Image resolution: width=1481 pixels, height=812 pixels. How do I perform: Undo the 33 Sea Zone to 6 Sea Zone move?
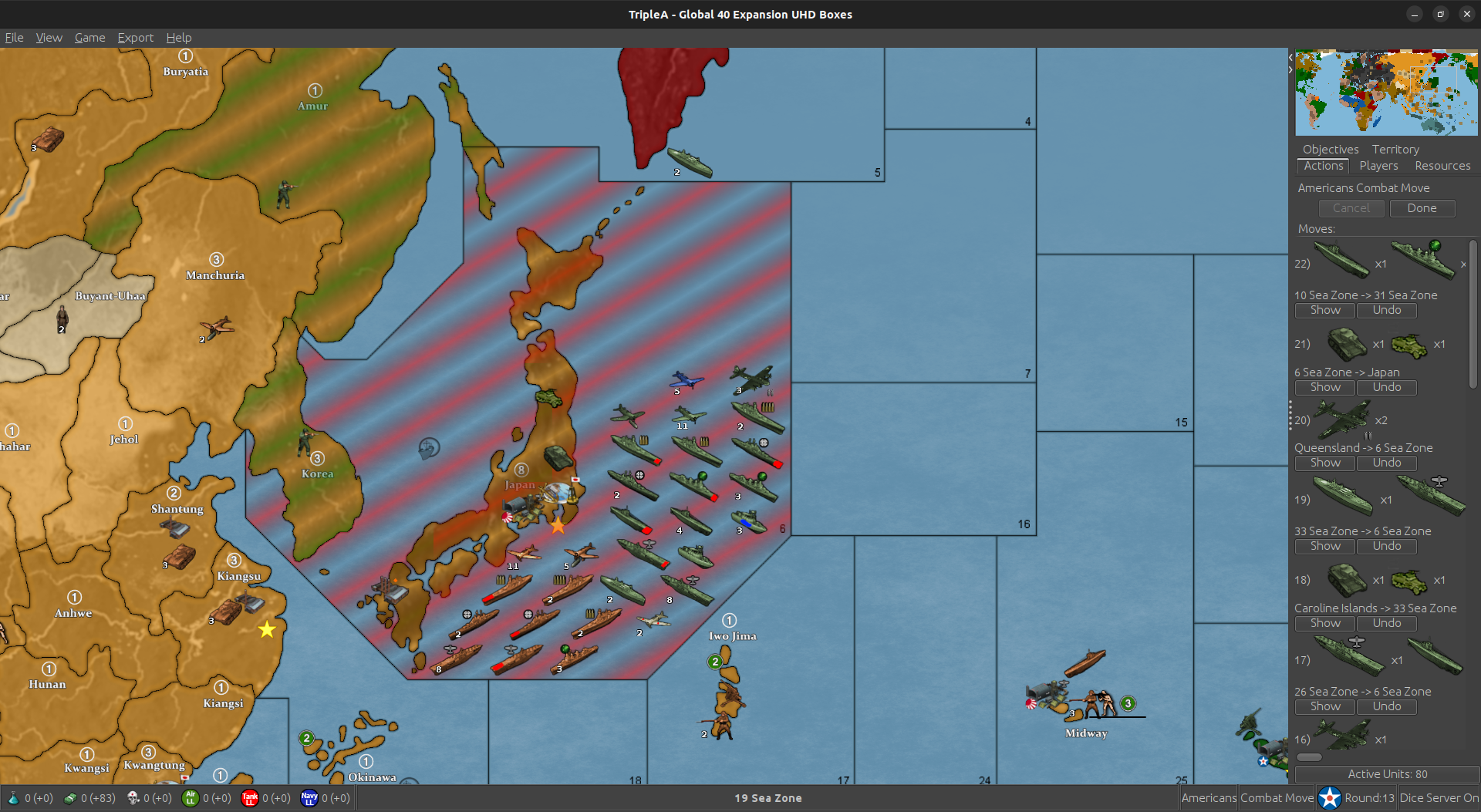click(1386, 546)
